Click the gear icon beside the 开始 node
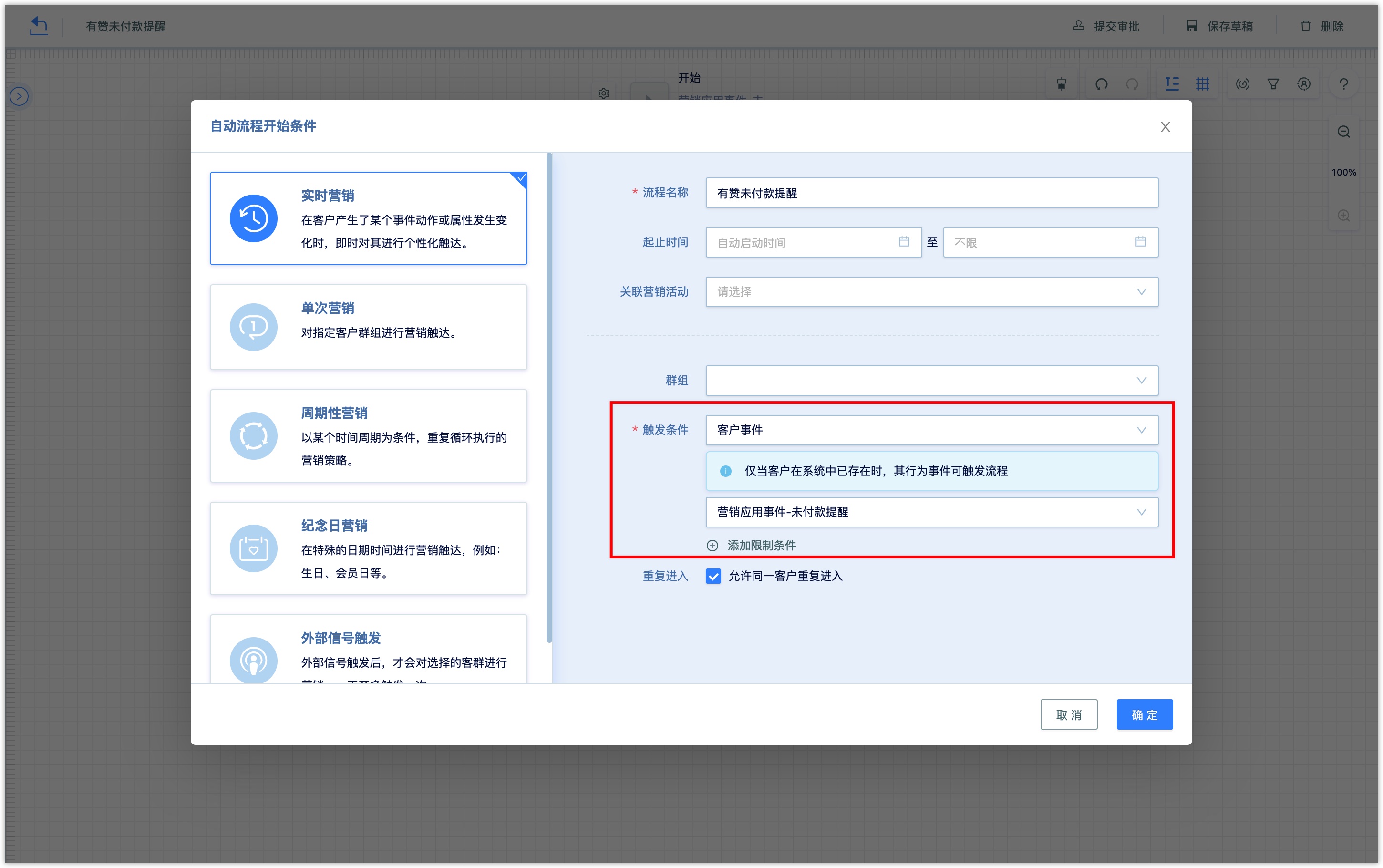 (x=603, y=93)
